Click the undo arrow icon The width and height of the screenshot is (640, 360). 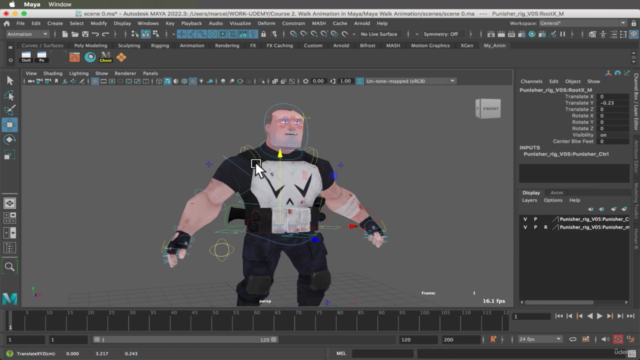(x=96, y=34)
